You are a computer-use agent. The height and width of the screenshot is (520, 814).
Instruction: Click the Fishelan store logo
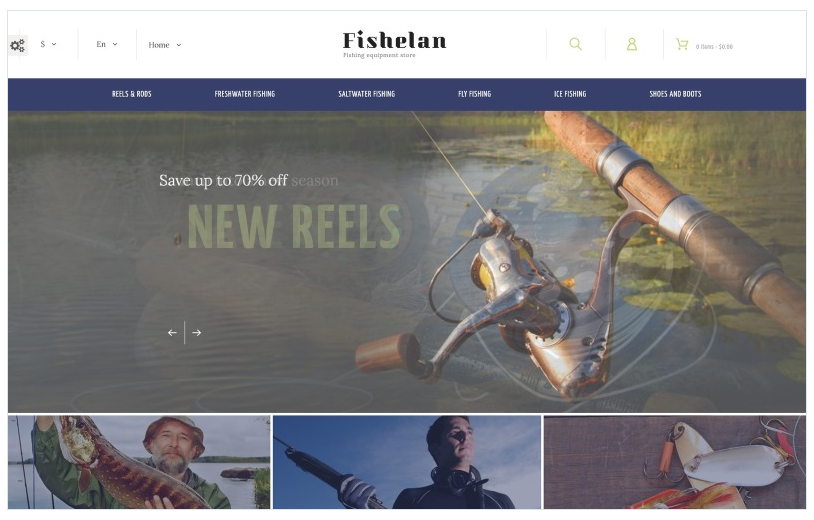click(x=395, y=44)
